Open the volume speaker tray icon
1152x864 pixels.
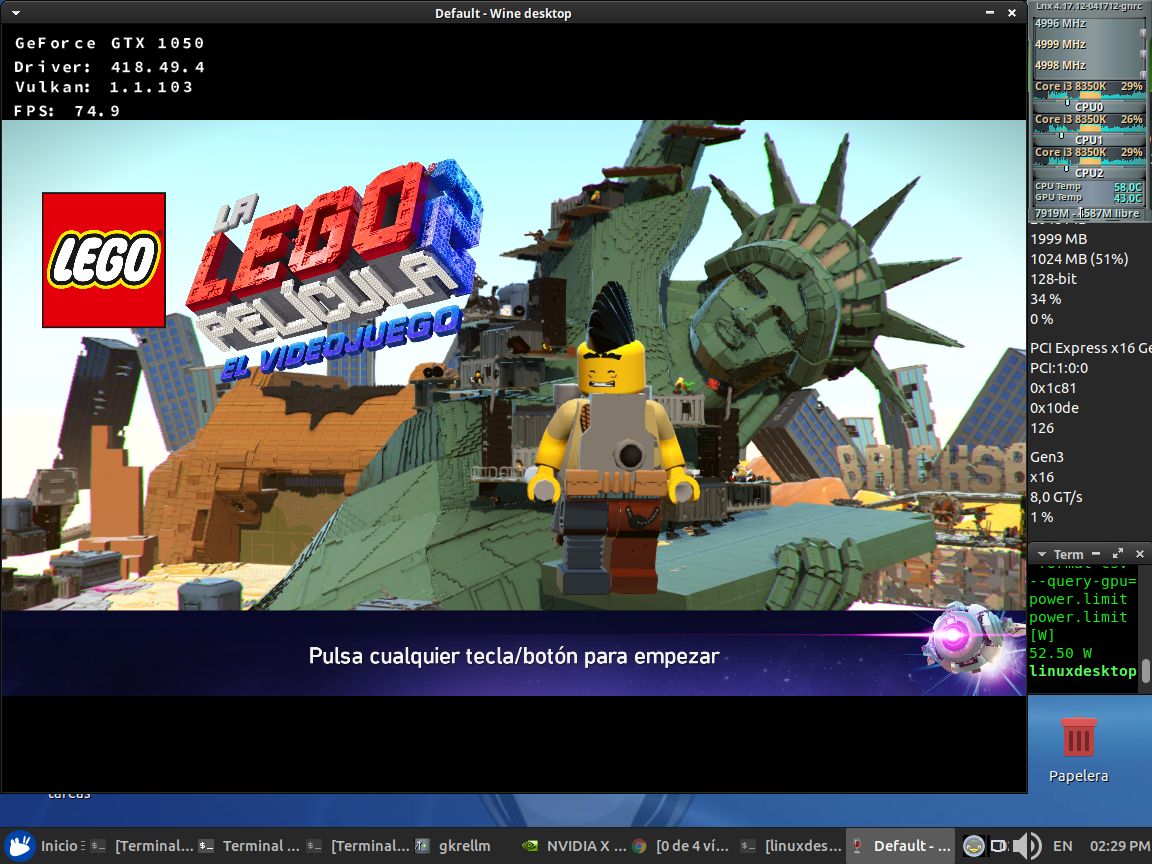(1026, 846)
